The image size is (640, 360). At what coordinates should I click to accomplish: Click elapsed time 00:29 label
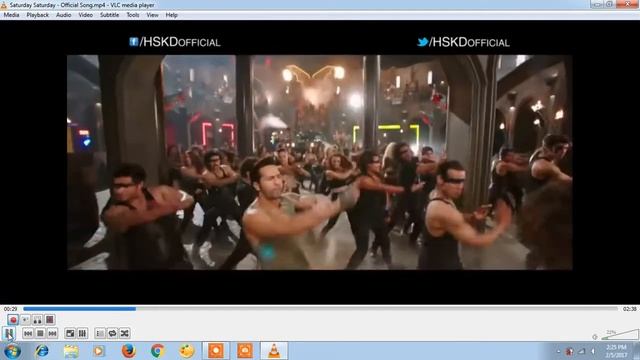pyautogui.click(x=11, y=309)
